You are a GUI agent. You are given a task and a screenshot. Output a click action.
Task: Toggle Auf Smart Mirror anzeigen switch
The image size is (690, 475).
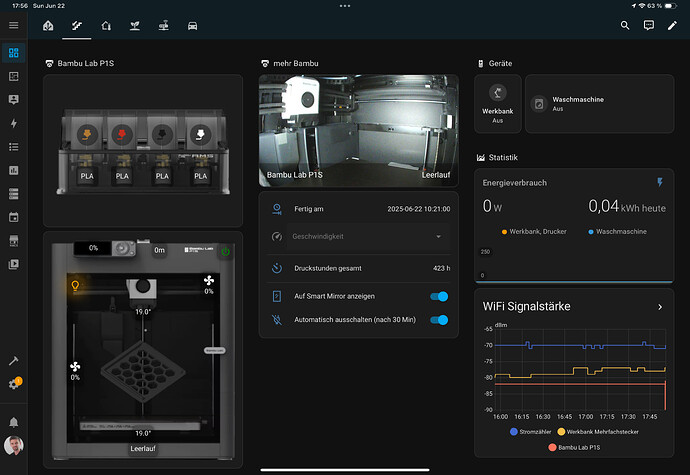click(439, 296)
